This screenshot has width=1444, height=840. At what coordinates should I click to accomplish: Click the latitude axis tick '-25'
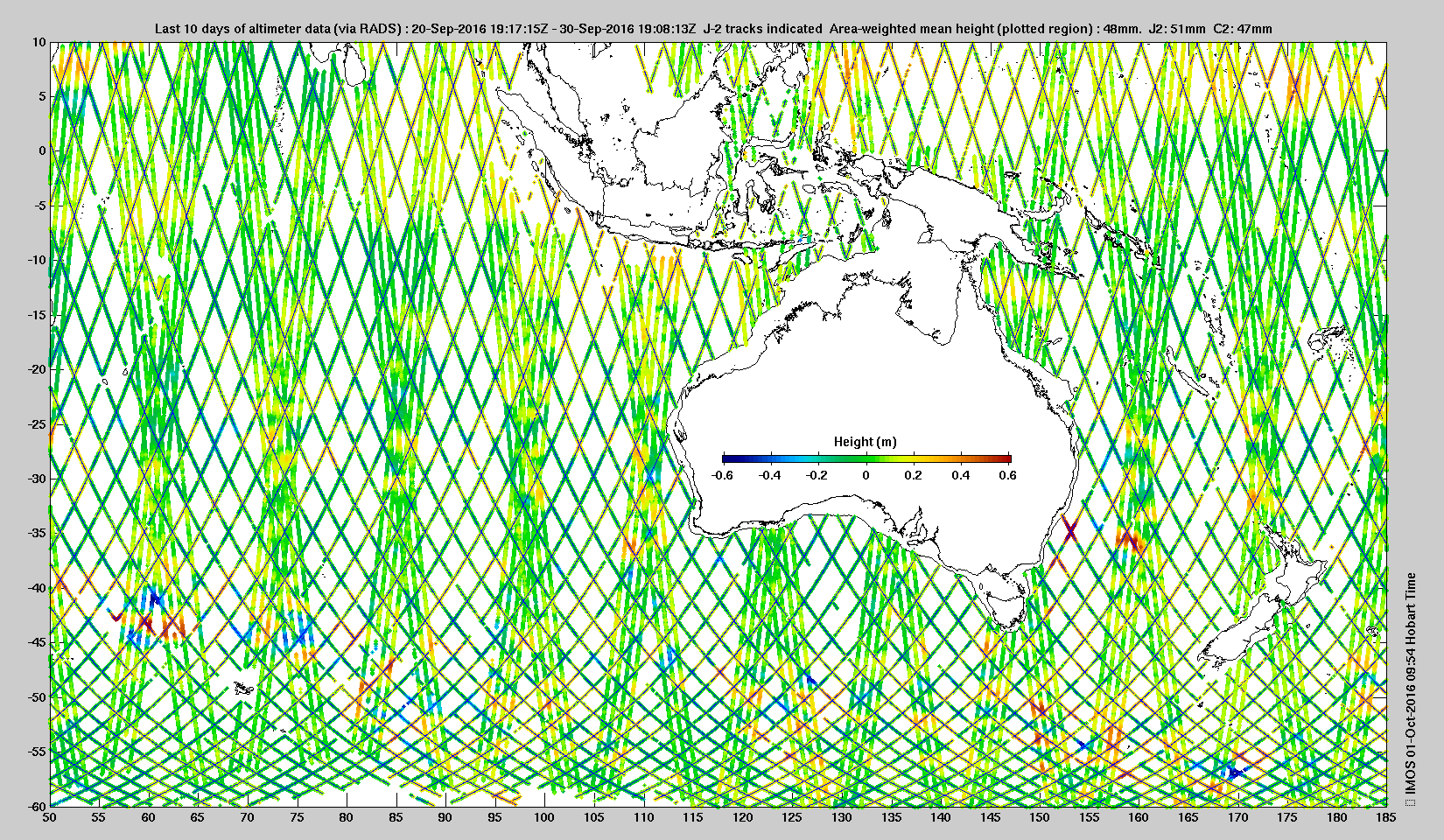coord(36,424)
